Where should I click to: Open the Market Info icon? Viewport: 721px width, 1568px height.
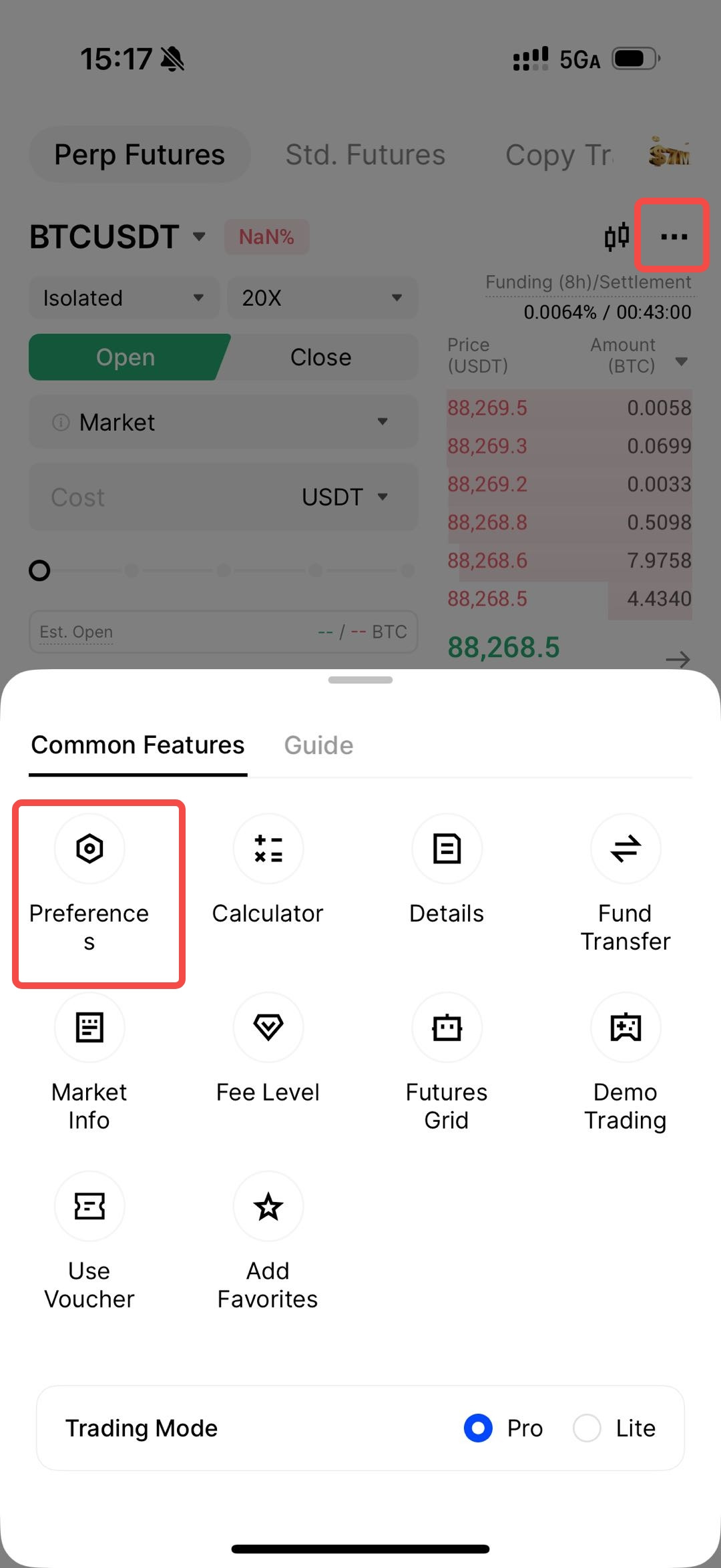[89, 1027]
